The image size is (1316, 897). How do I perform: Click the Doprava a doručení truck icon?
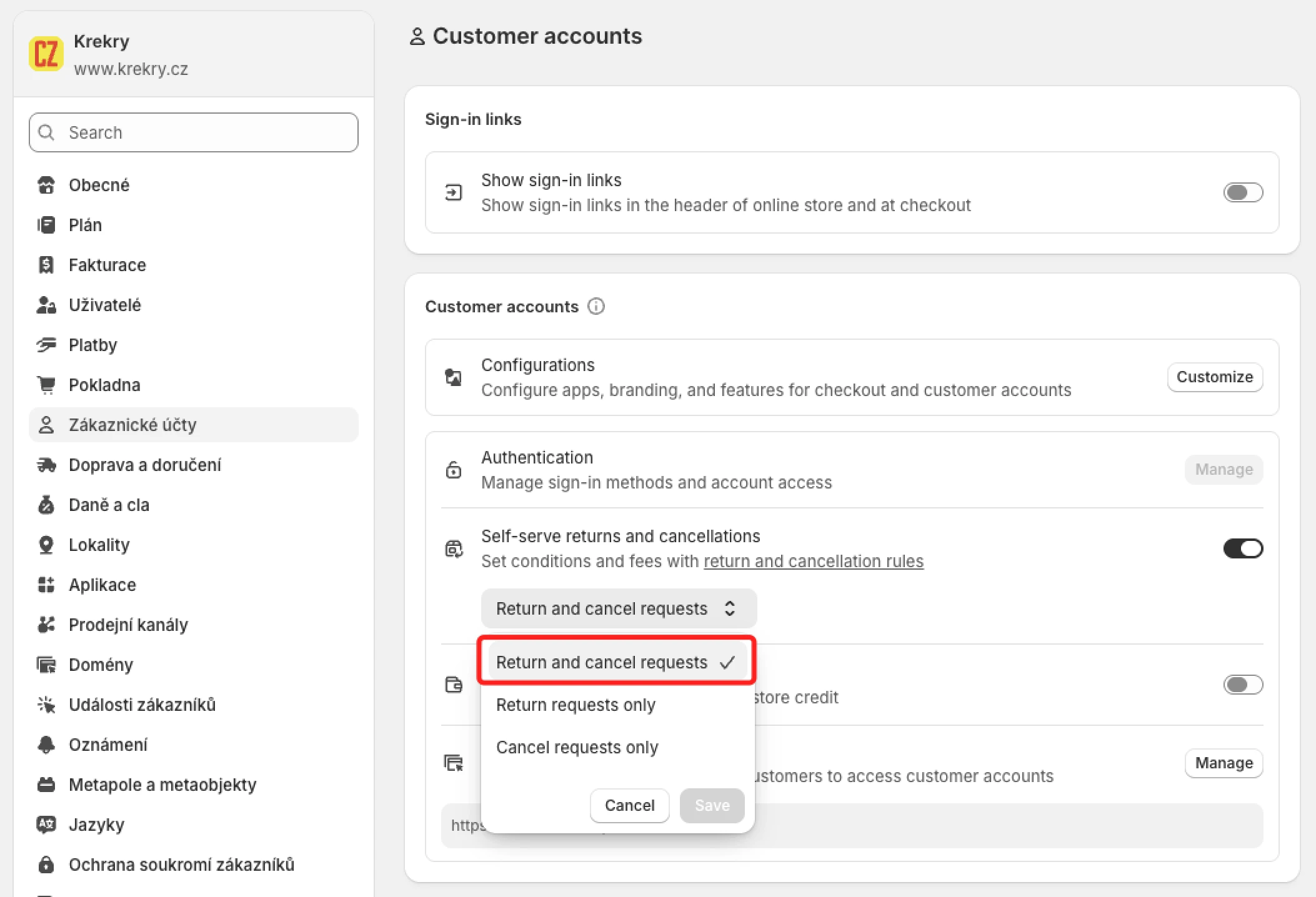pos(46,465)
